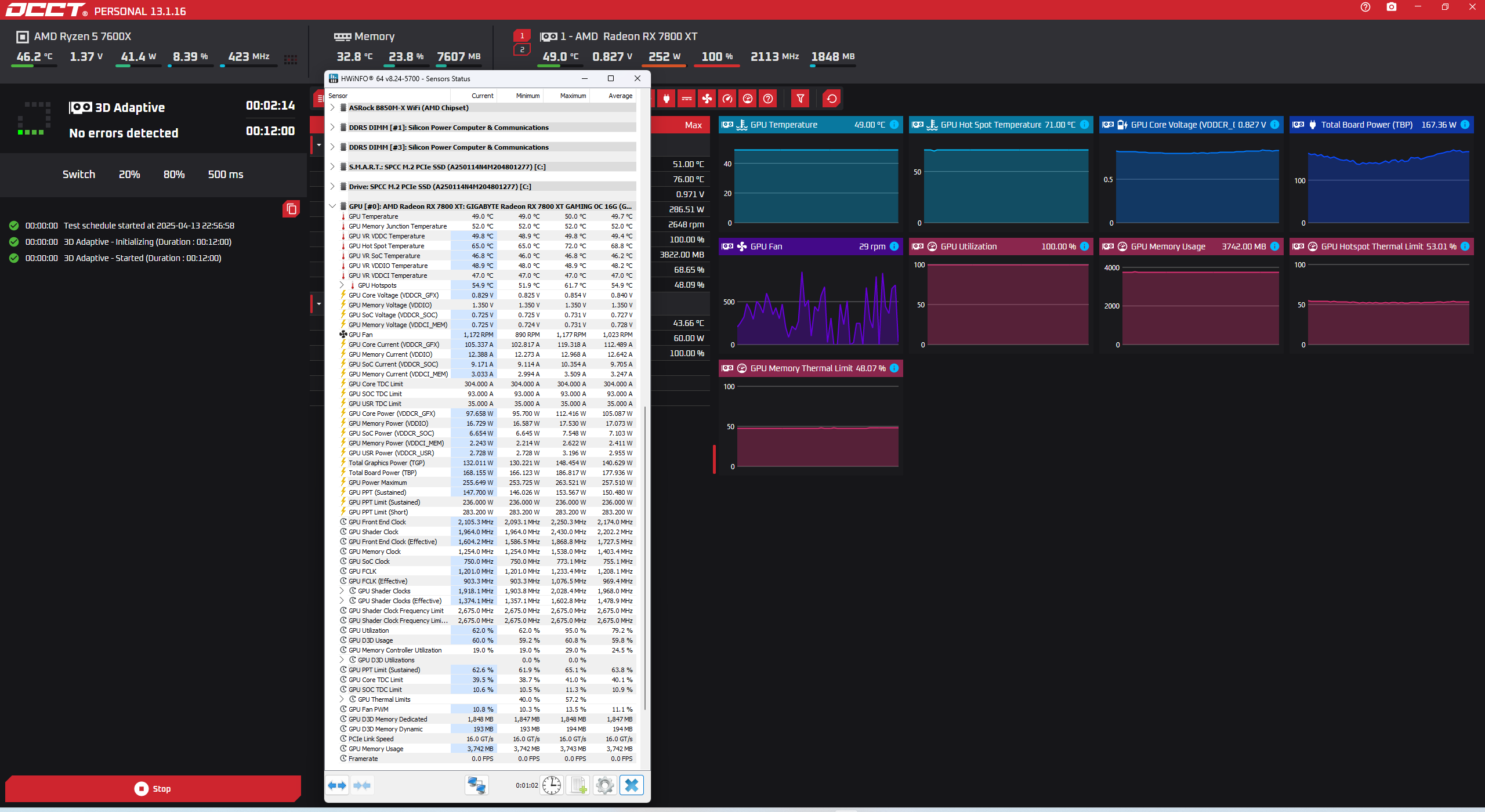Show info for GPU Core Voltage graph
The height and width of the screenshot is (812, 1485).
[1274, 125]
